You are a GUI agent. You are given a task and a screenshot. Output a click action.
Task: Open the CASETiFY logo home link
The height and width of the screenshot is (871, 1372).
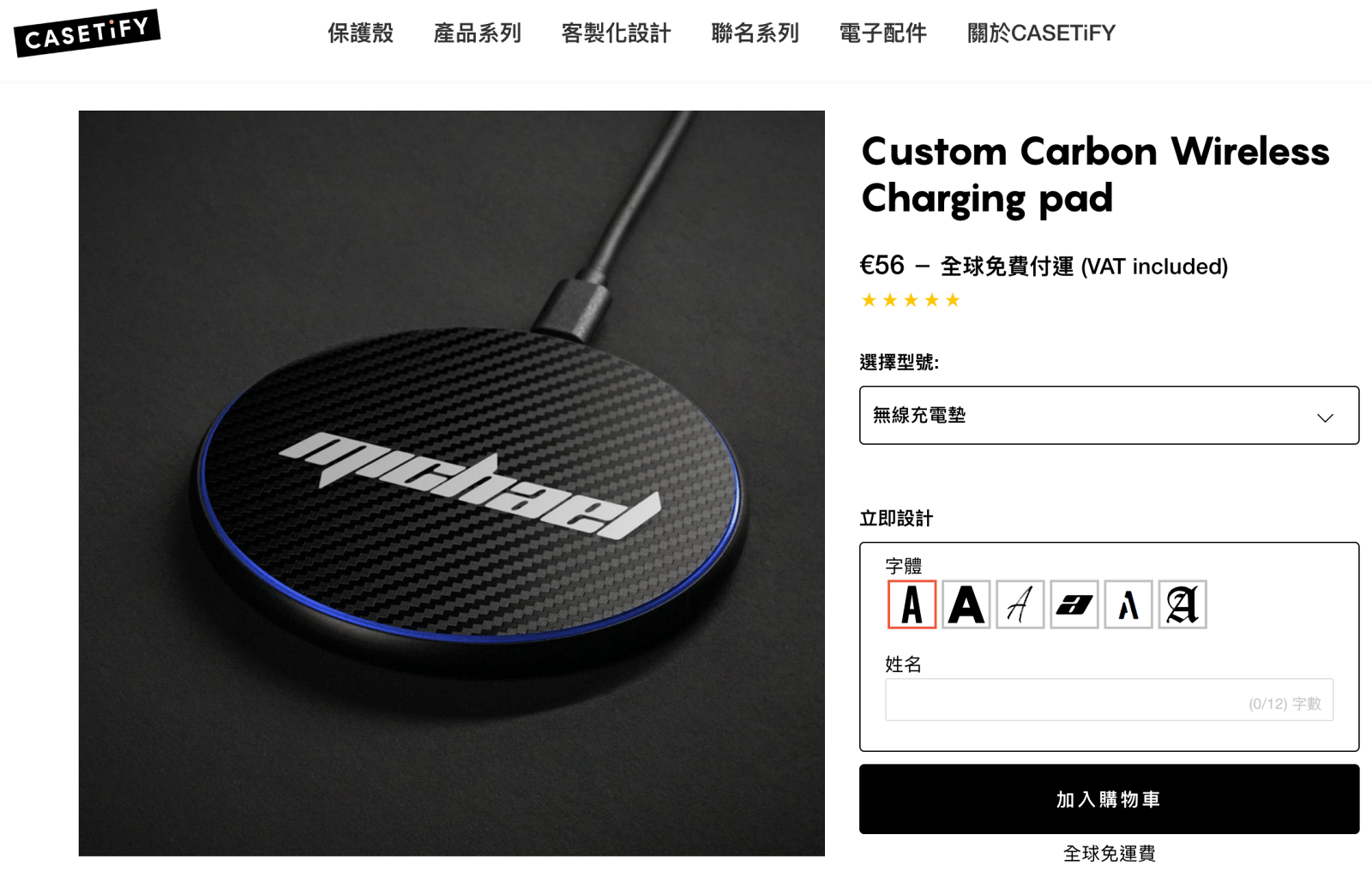(x=87, y=33)
